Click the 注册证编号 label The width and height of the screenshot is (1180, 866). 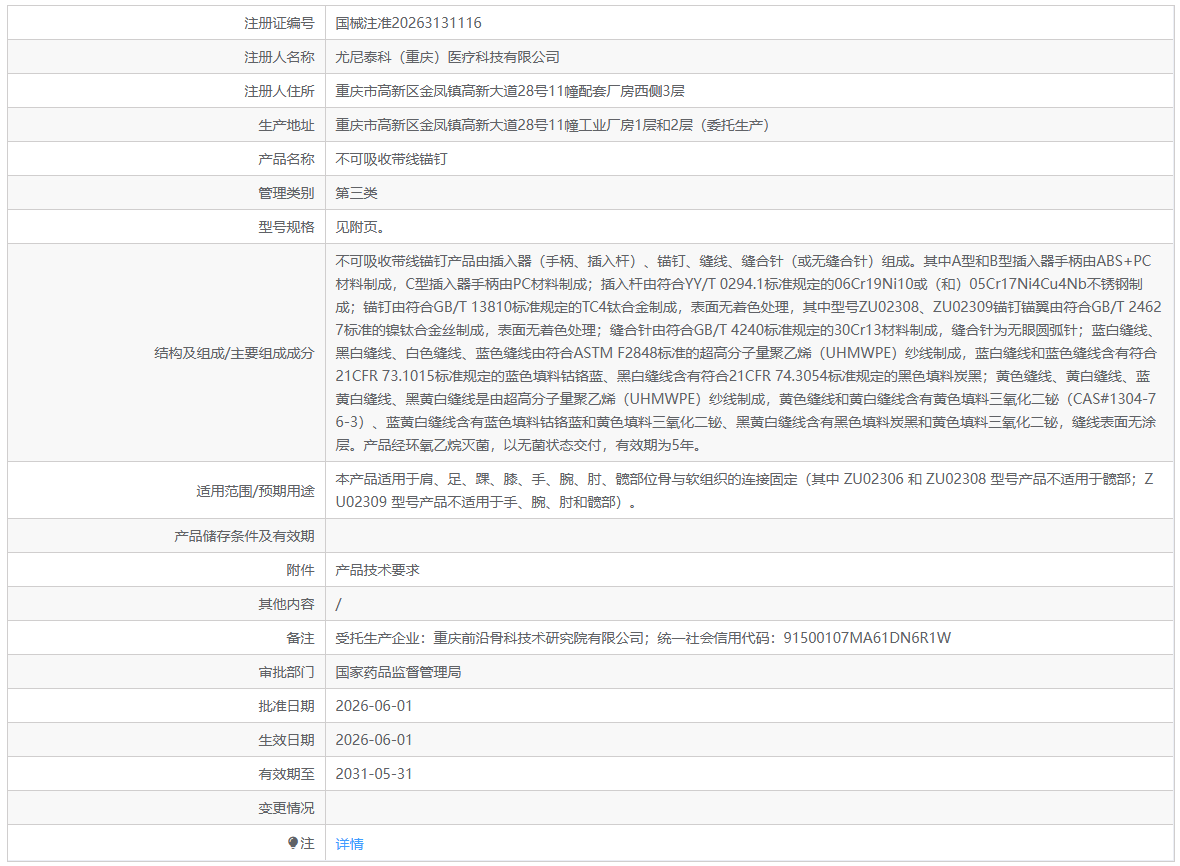(279, 23)
